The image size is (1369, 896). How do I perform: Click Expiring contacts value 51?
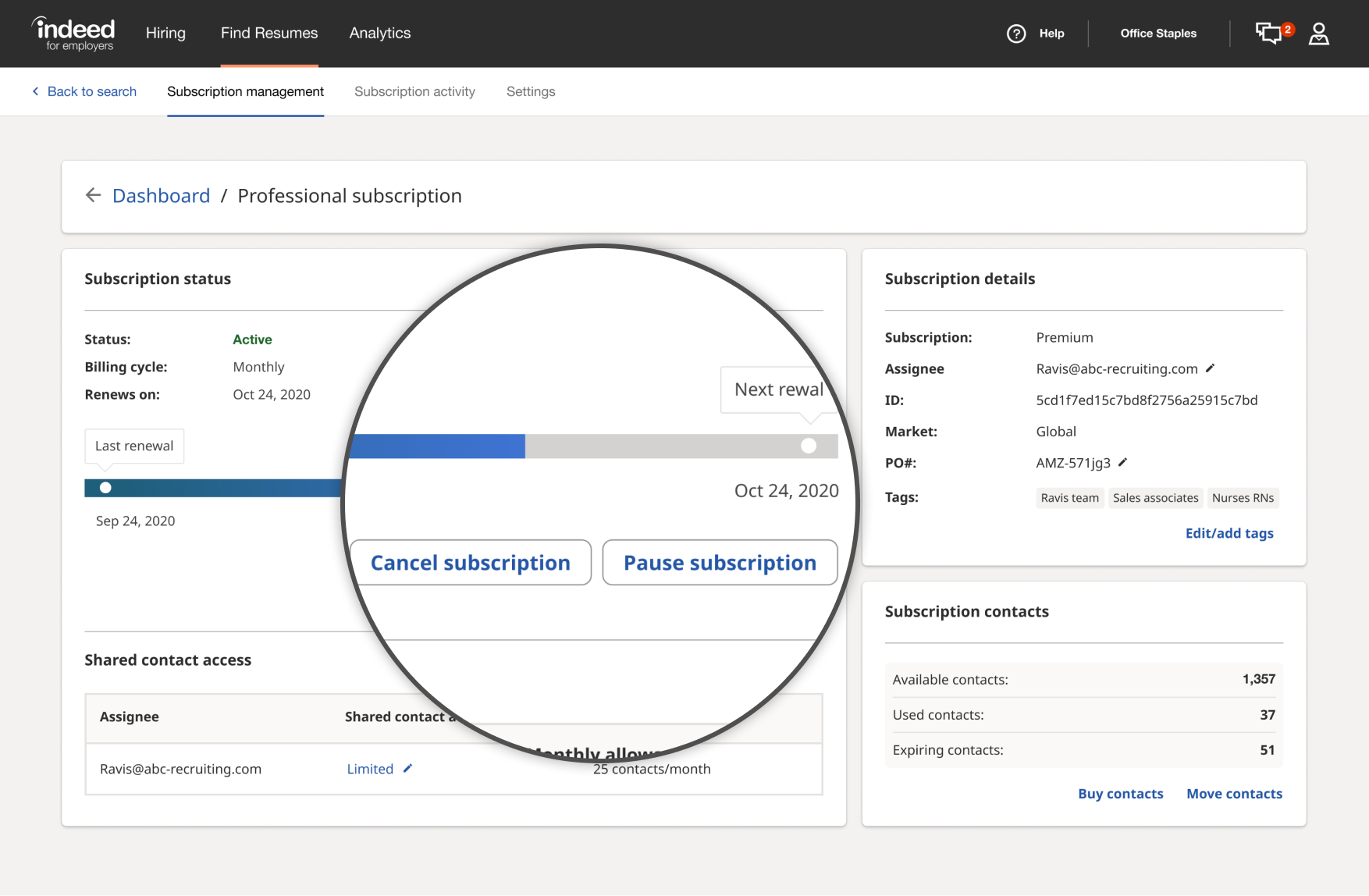point(1268,750)
